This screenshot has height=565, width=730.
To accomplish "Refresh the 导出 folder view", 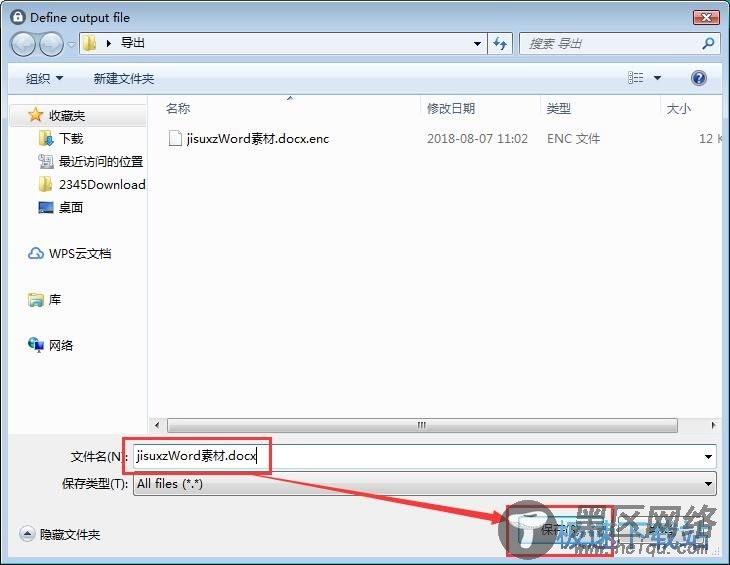I will tap(500, 44).
